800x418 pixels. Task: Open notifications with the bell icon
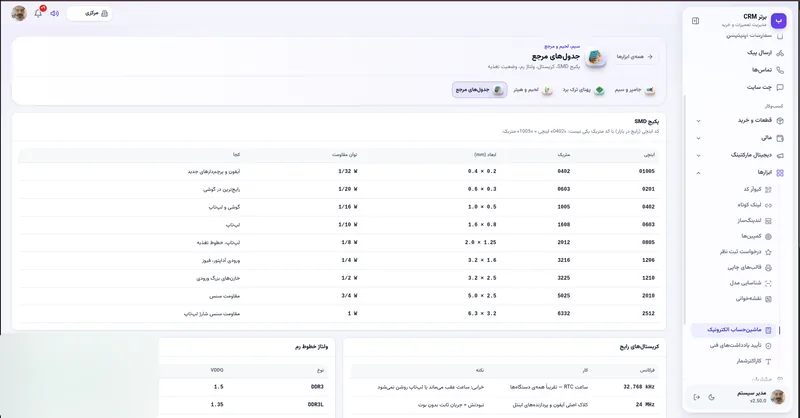click(38, 13)
